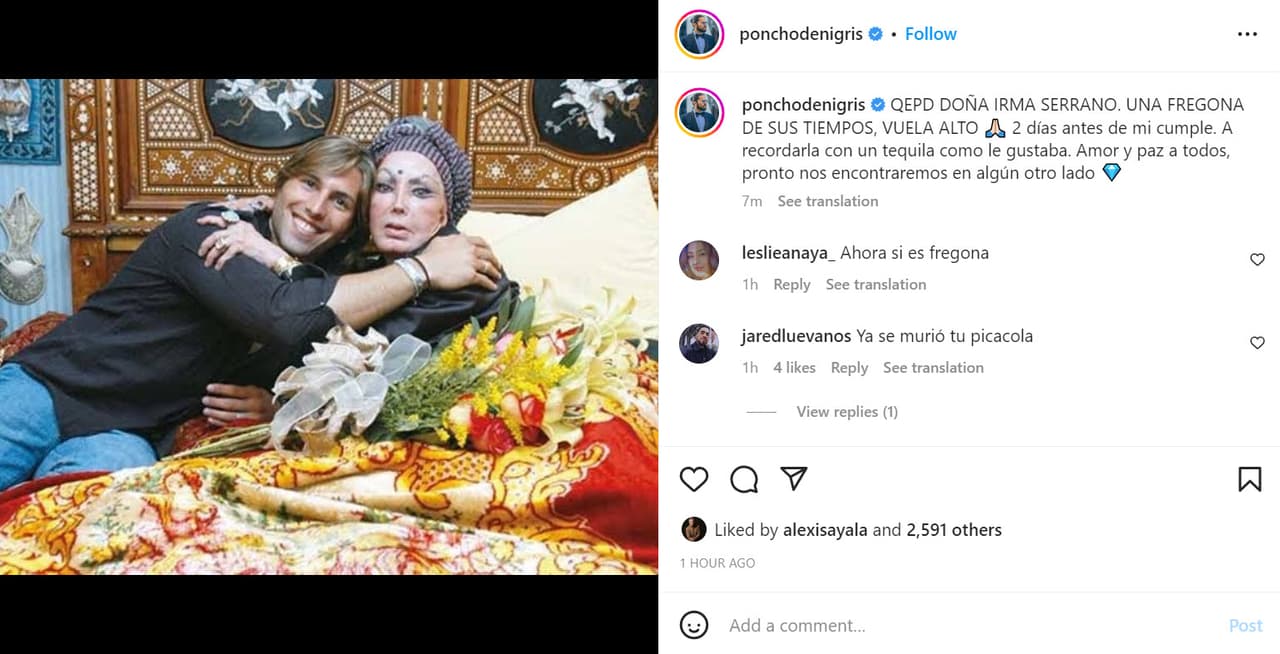Click the Add a comment input field

[850, 624]
